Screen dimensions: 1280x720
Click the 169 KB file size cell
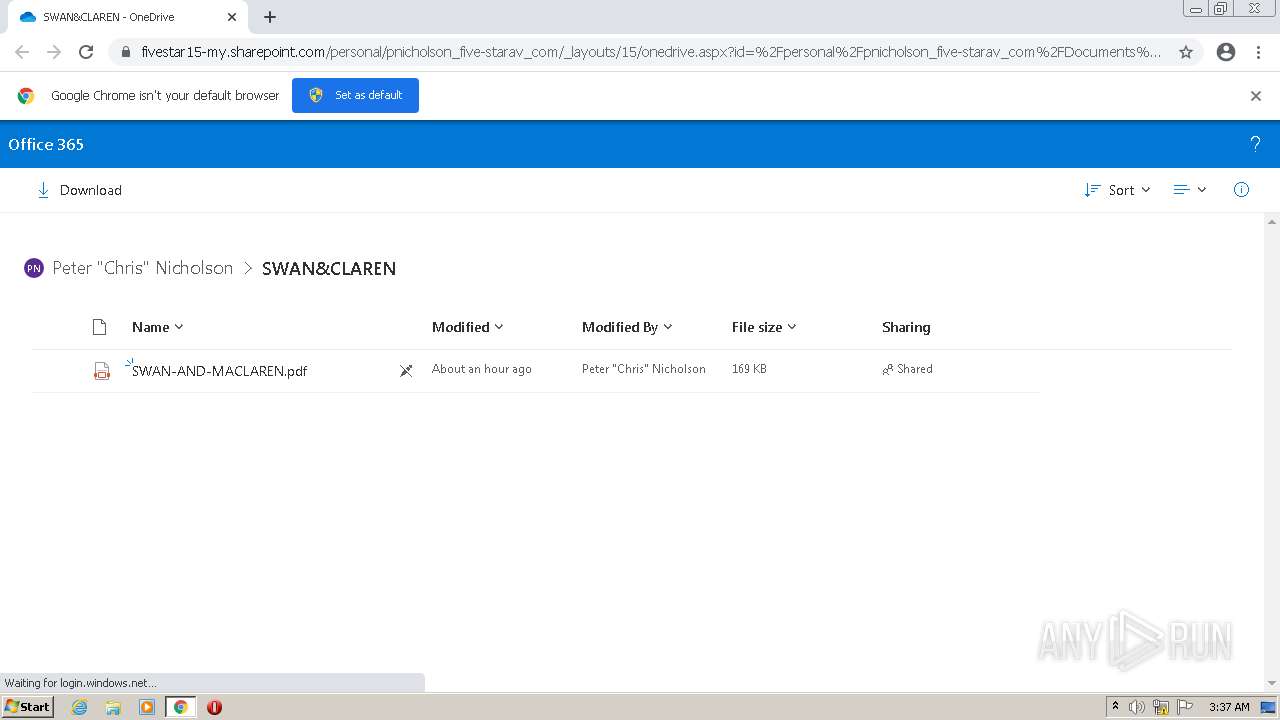point(749,369)
